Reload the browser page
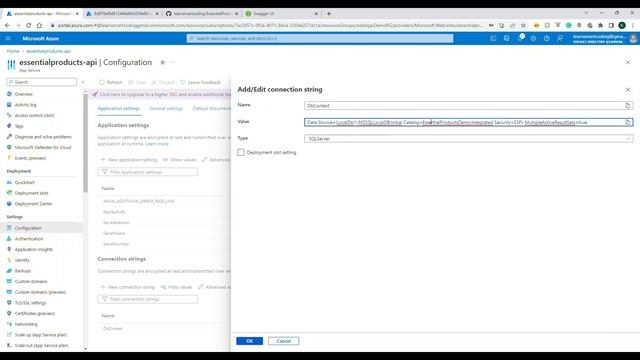 [28, 25]
